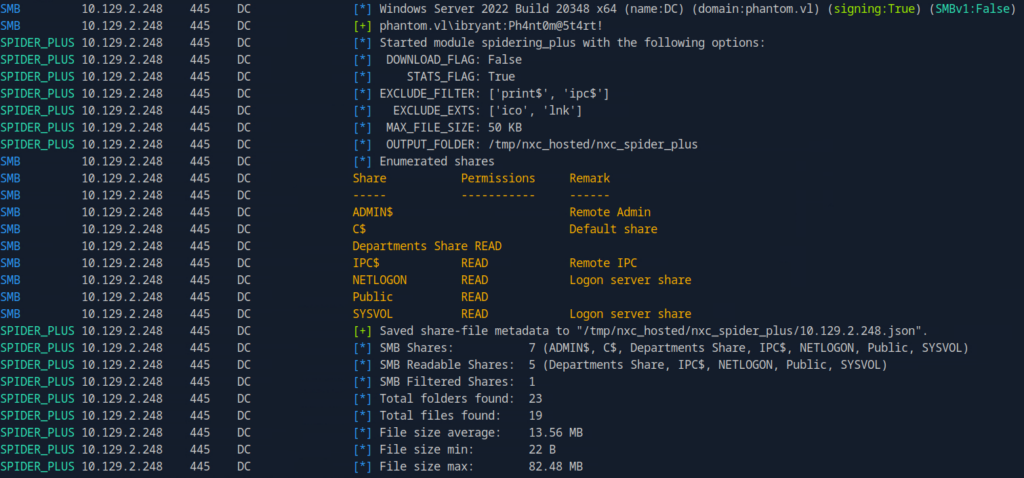The height and width of the screenshot is (478, 1024).
Task: Click the File size max 82.48 MB value
Action: [560, 466]
